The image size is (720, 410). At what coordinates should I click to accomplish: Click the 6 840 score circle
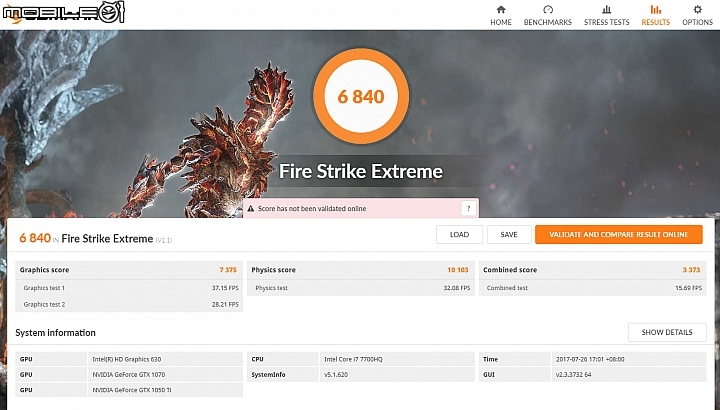click(361, 96)
